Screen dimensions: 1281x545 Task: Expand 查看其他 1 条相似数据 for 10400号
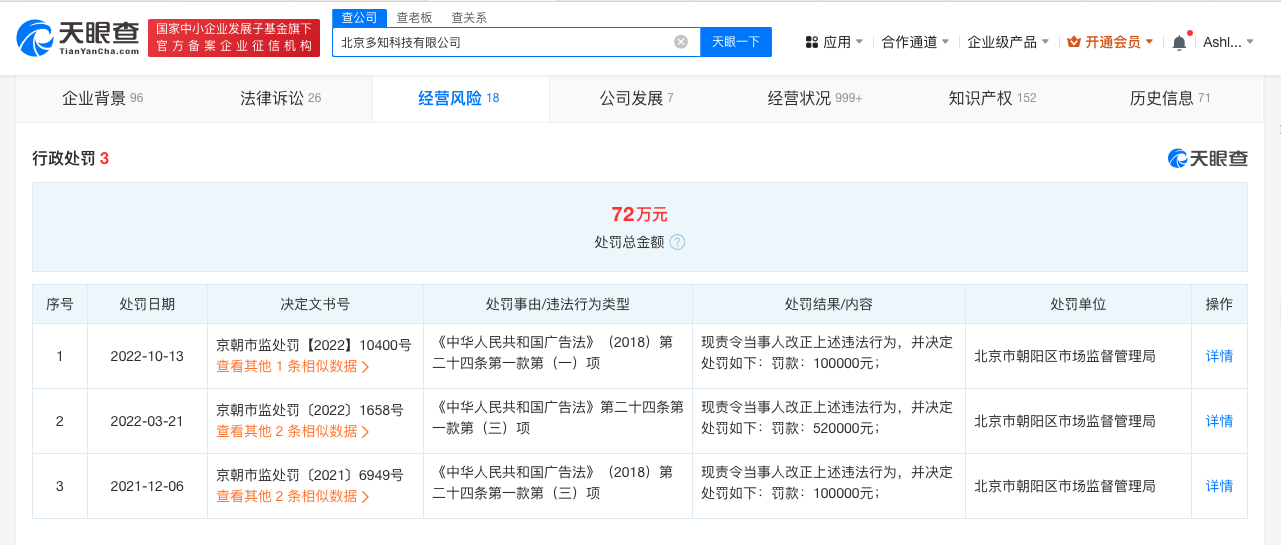293,367
